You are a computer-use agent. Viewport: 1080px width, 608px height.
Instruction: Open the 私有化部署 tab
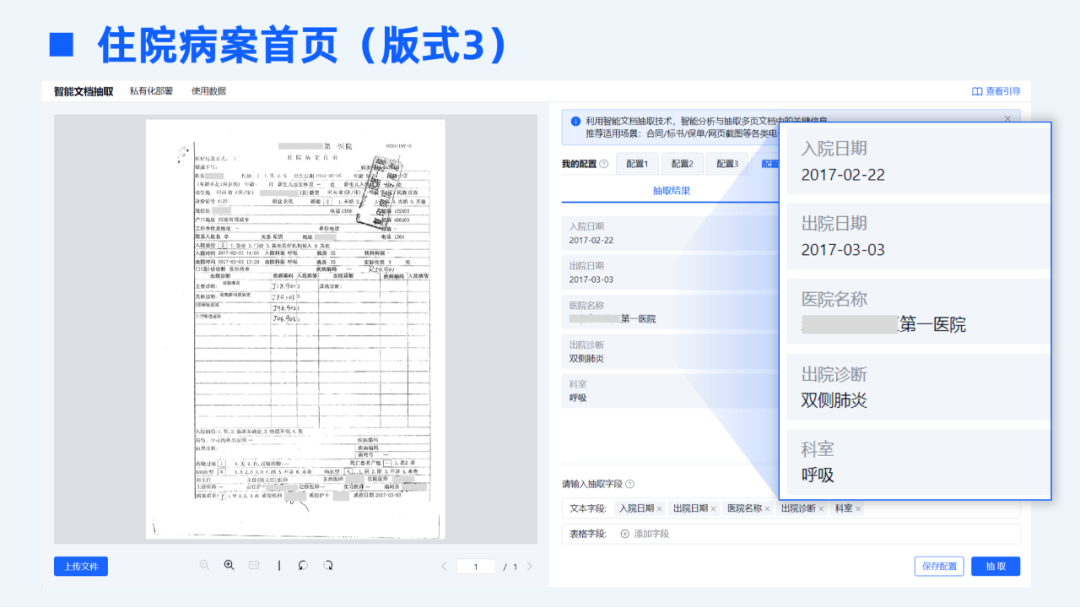pyautogui.click(x=152, y=92)
